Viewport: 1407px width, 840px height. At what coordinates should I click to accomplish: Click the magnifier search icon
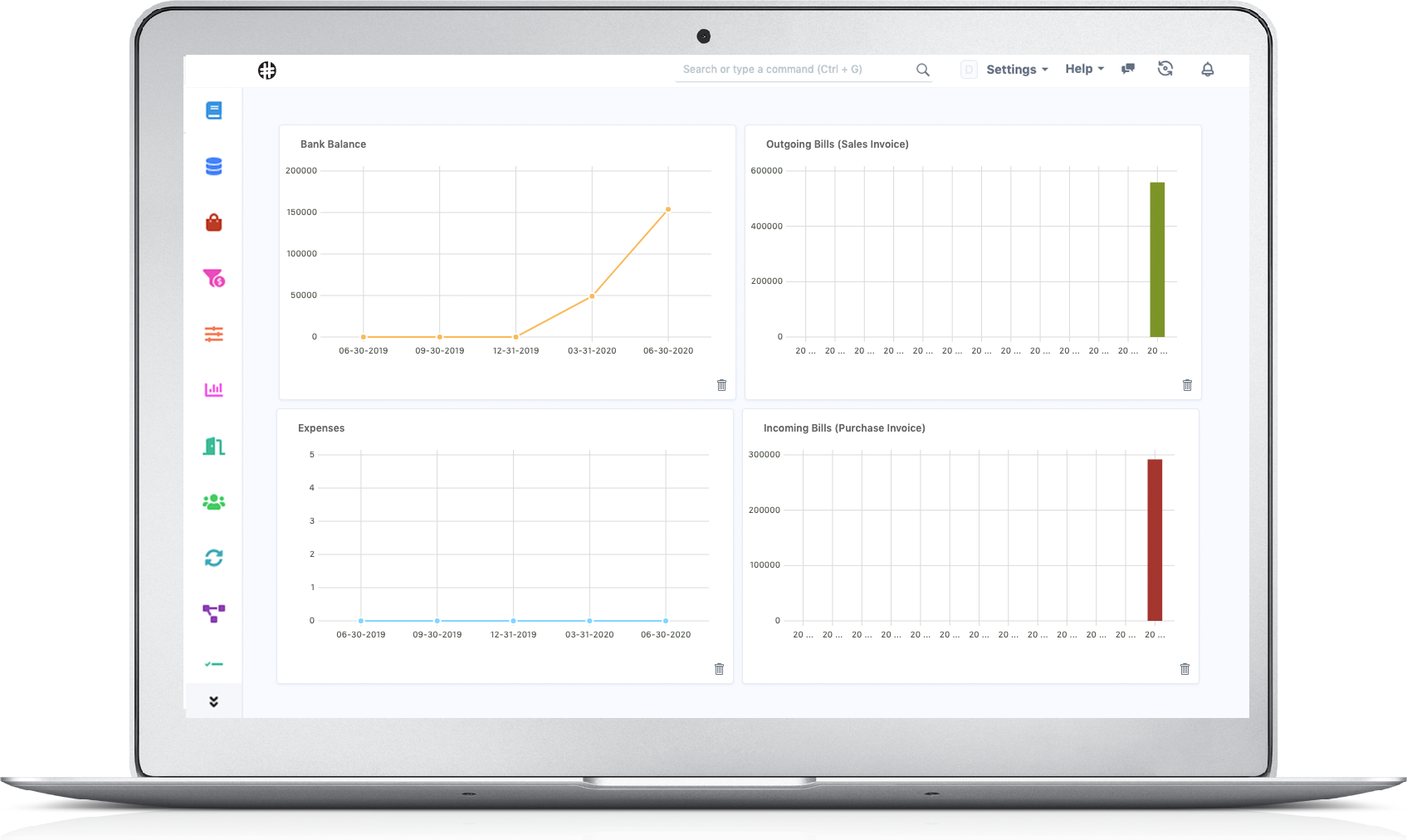pyautogui.click(x=922, y=70)
